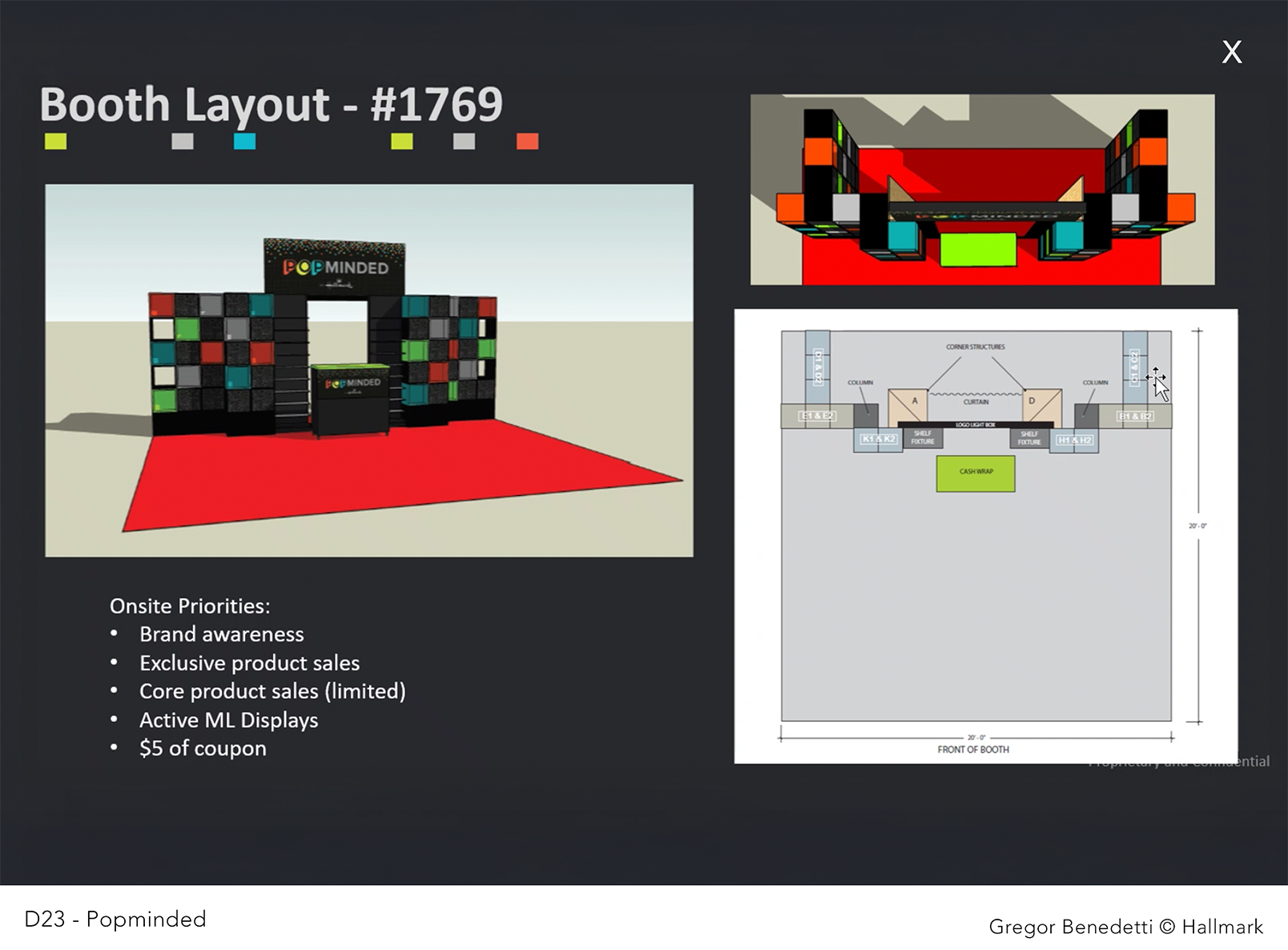
Task: Click the "Onsite Priorities:" heading
Action: (x=190, y=606)
